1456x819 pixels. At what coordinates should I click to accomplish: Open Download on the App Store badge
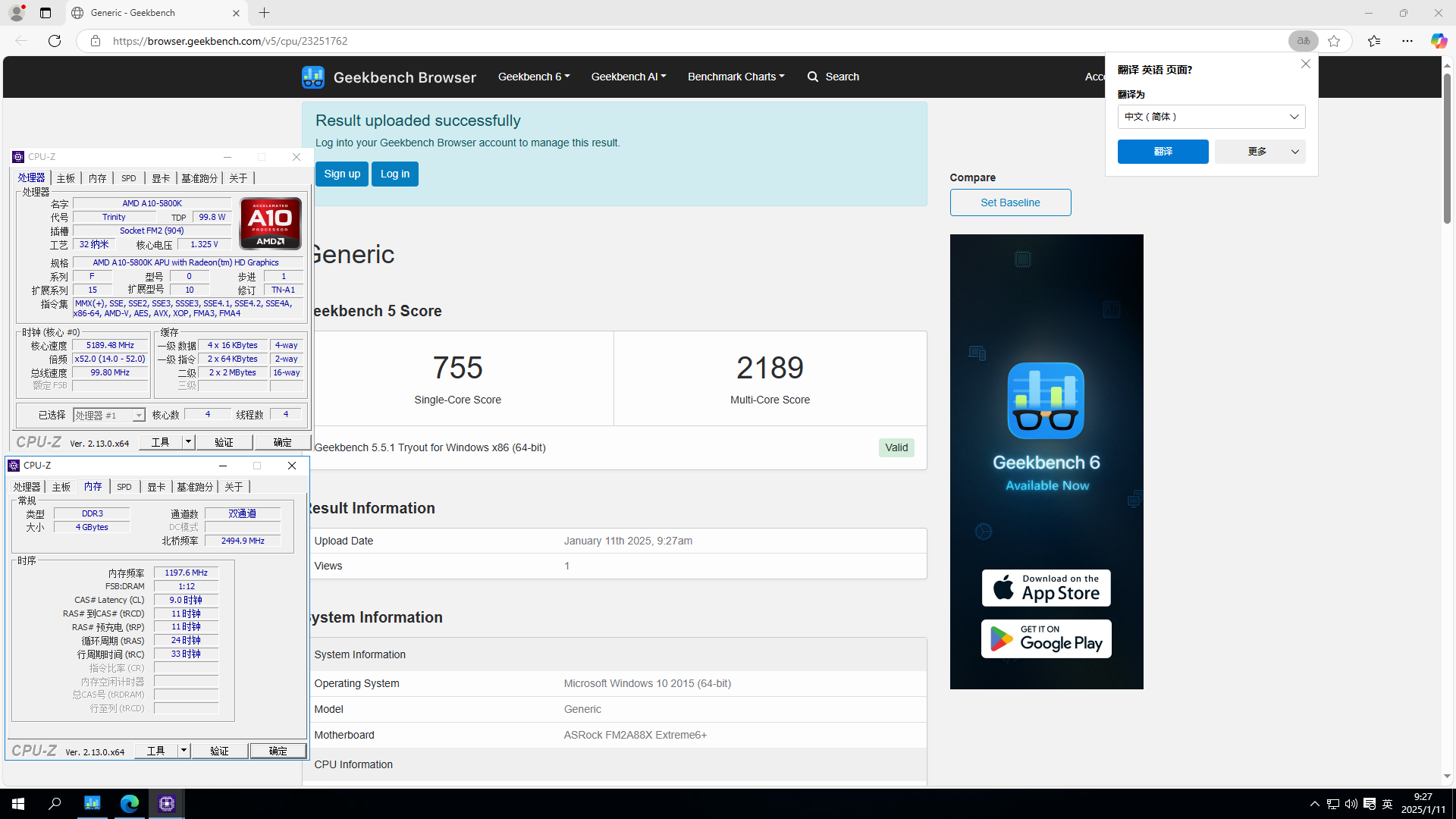click(x=1046, y=588)
